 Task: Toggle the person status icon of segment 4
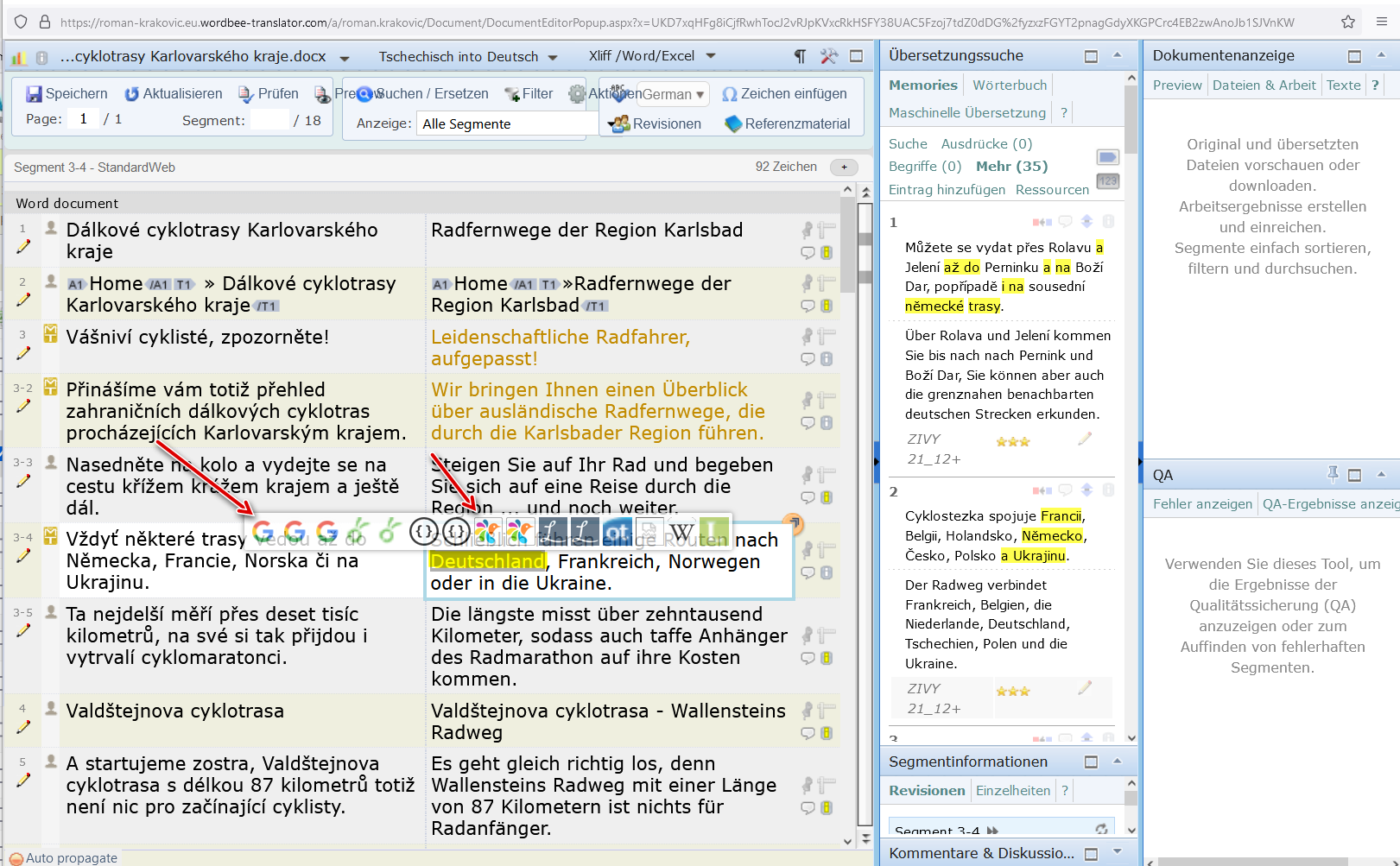[51, 708]
